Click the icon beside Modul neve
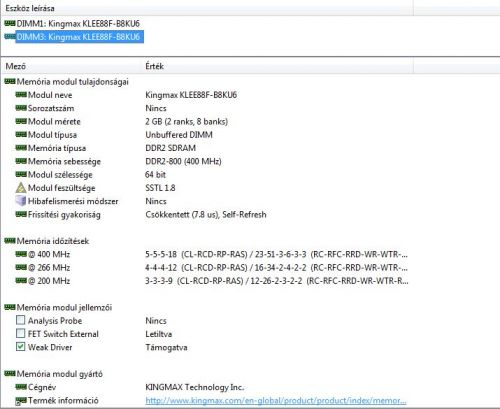Viewport: 500px width, 409px height. [21, 95]
